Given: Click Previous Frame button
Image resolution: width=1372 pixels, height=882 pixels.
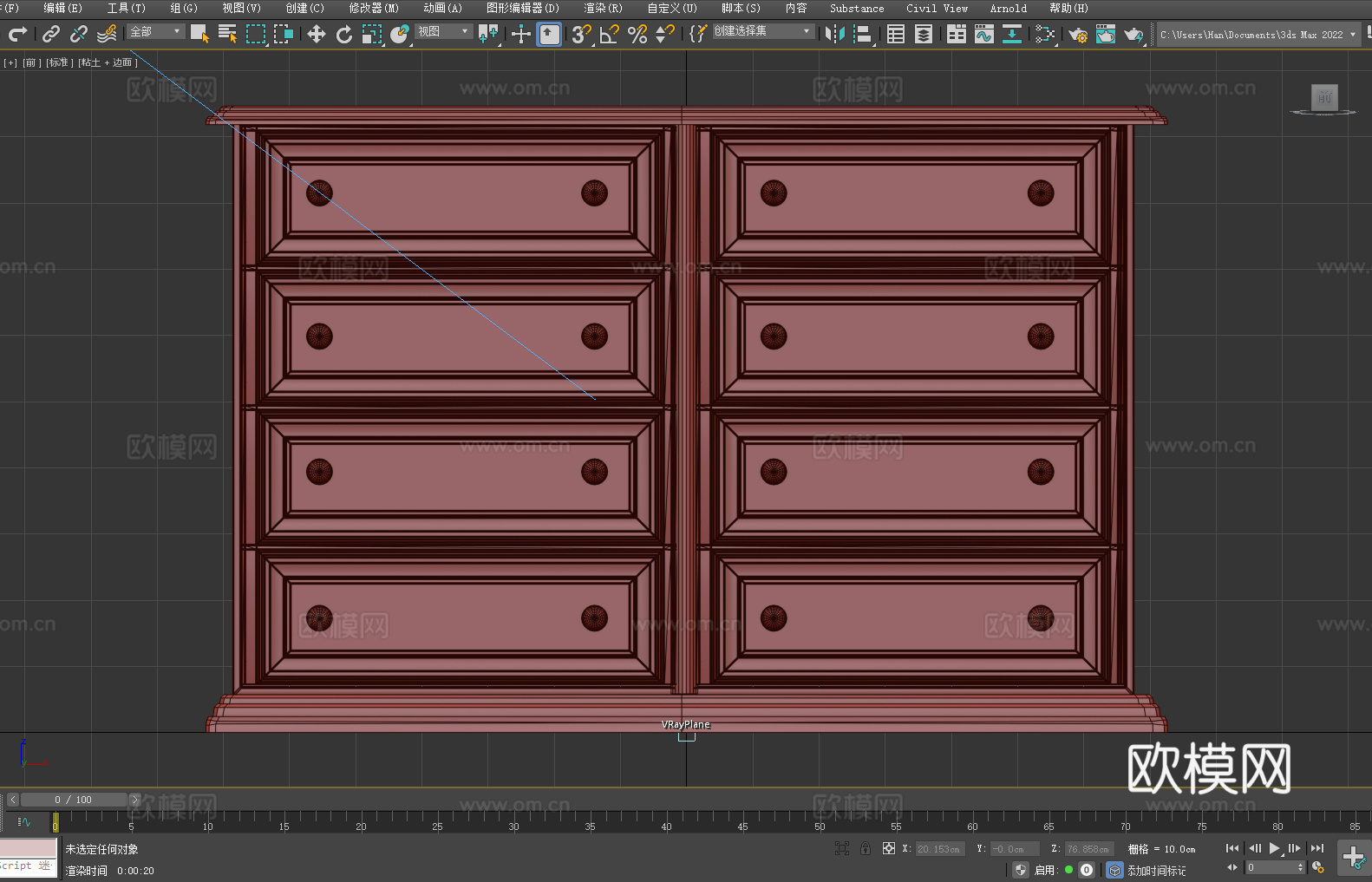Looking at the screenshot, I should pyautogui.click(x=1254, y=848).
